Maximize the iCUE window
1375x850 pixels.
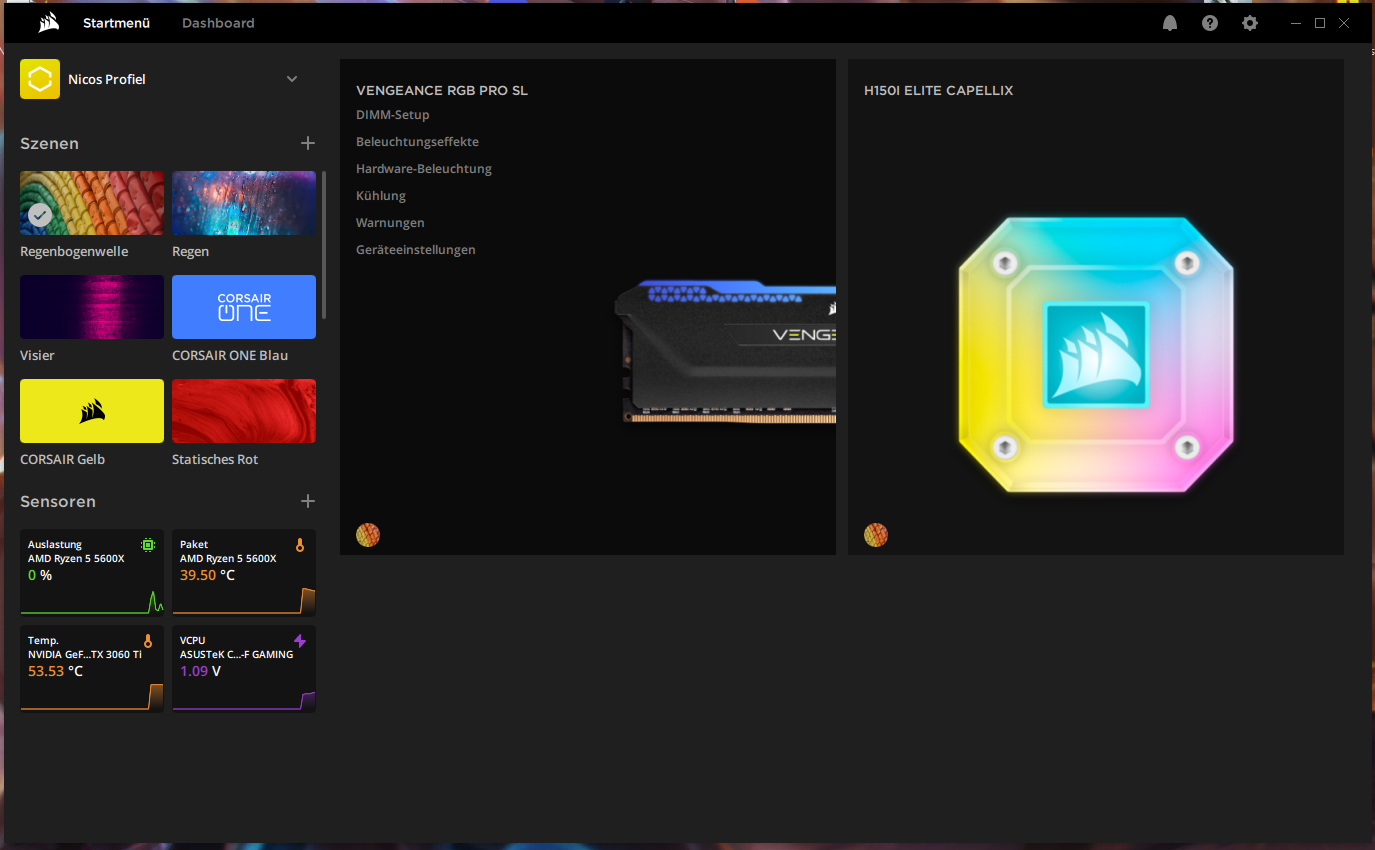(x=1320, y=23)
